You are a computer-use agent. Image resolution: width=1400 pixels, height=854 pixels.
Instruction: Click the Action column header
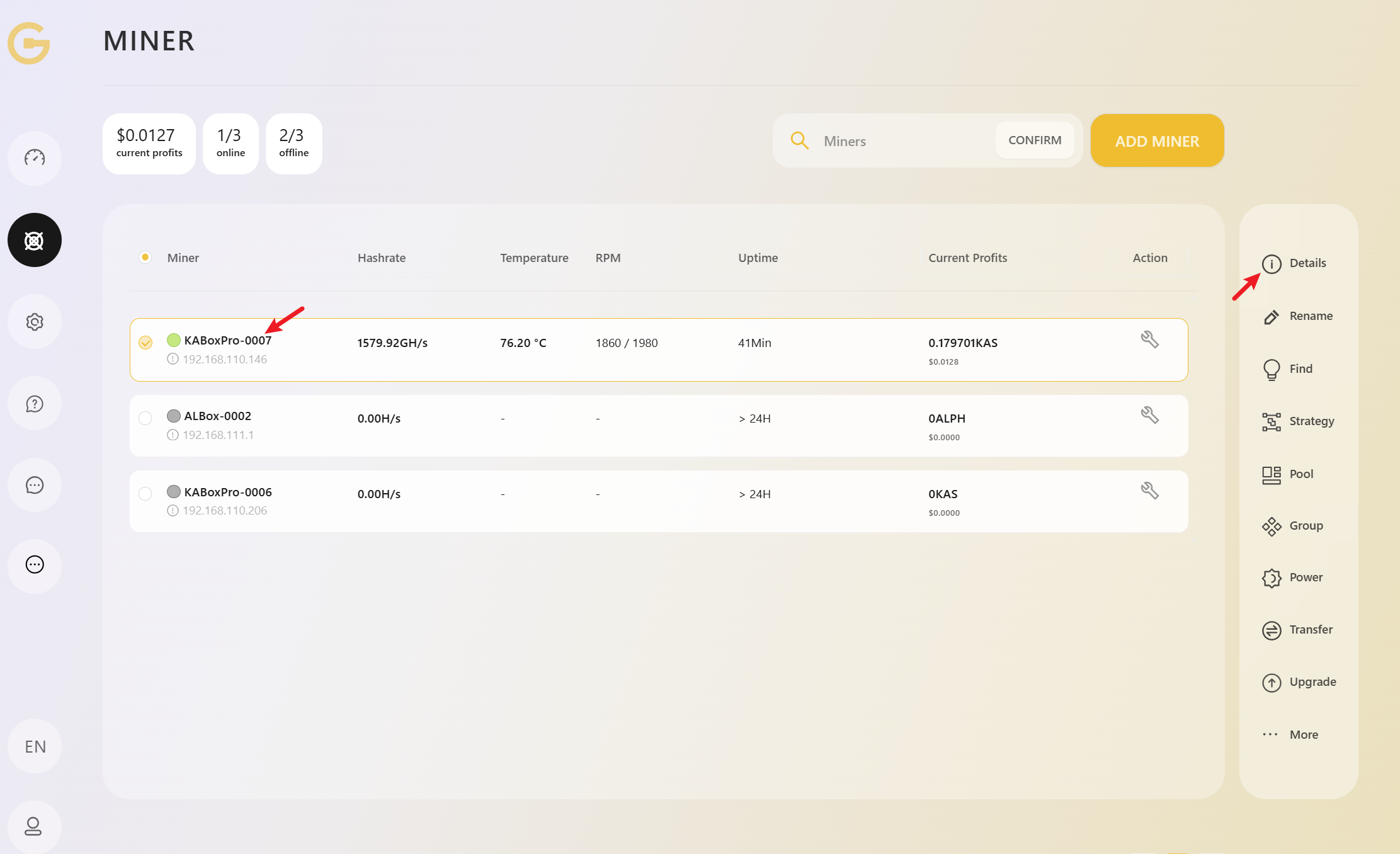point(1150,258)
